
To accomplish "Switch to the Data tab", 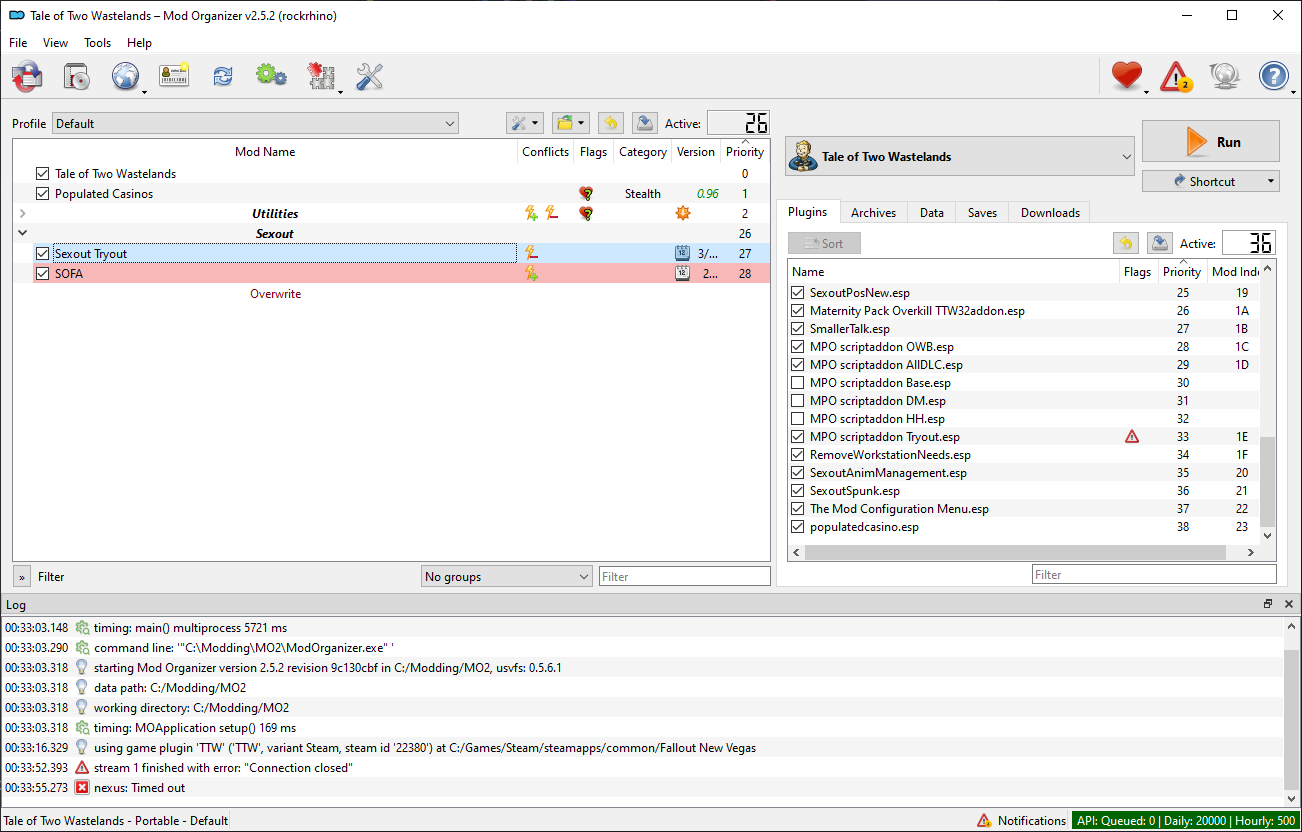I will pos(932,213).
